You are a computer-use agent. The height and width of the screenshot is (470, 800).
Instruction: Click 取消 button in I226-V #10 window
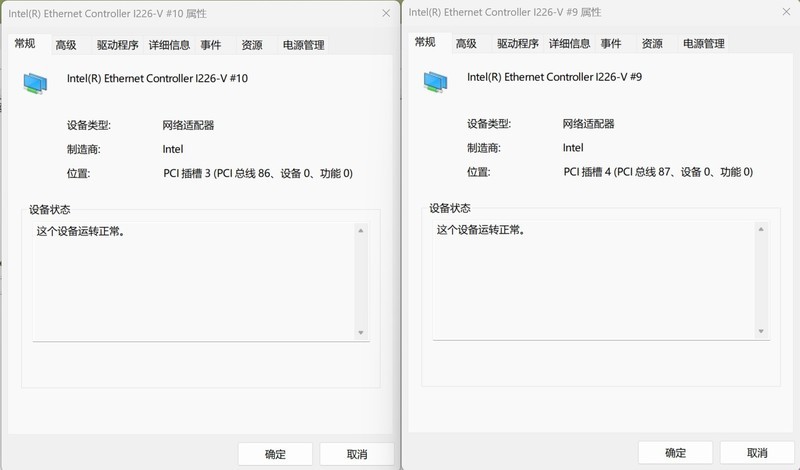tap(357, 454)
